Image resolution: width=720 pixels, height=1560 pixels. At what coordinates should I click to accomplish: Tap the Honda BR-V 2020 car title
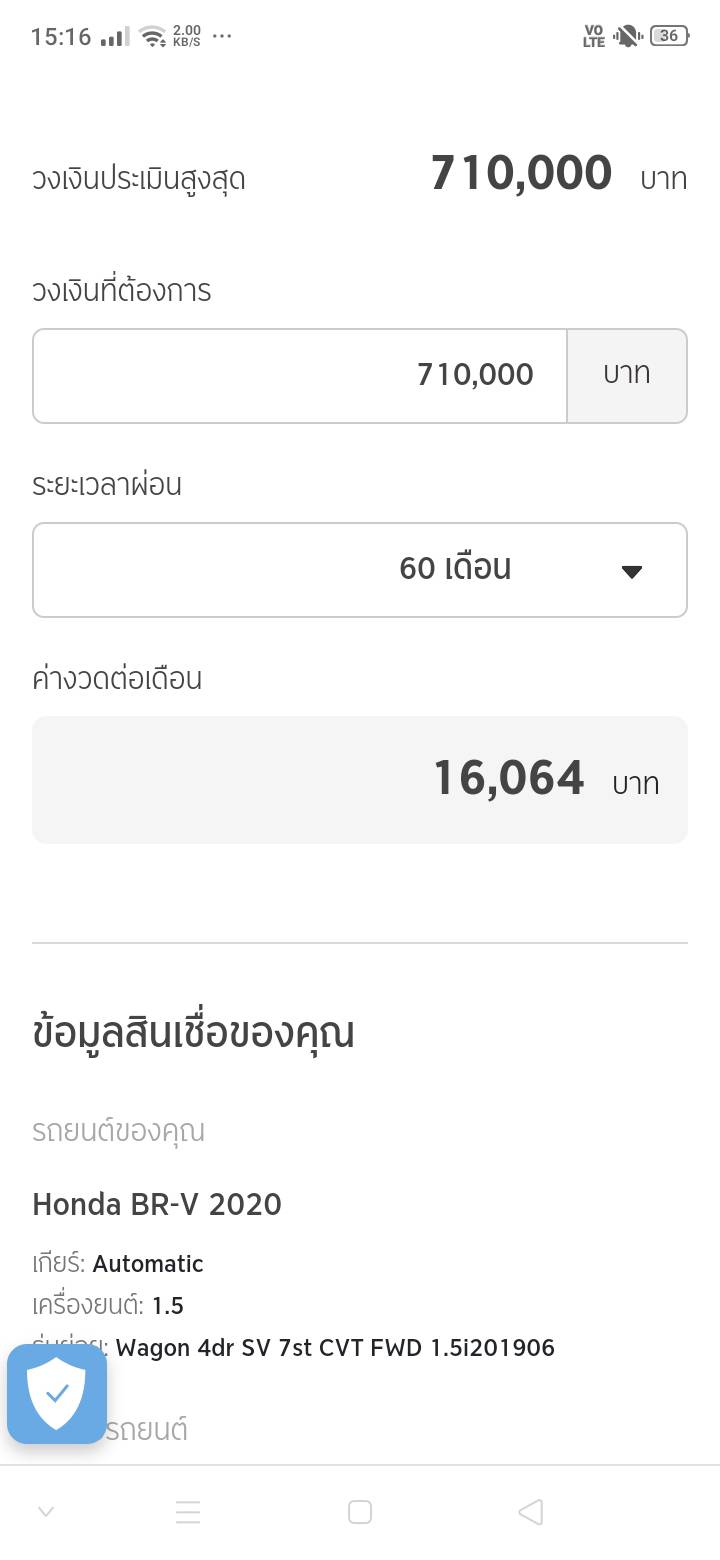[x=157, y=1204]
